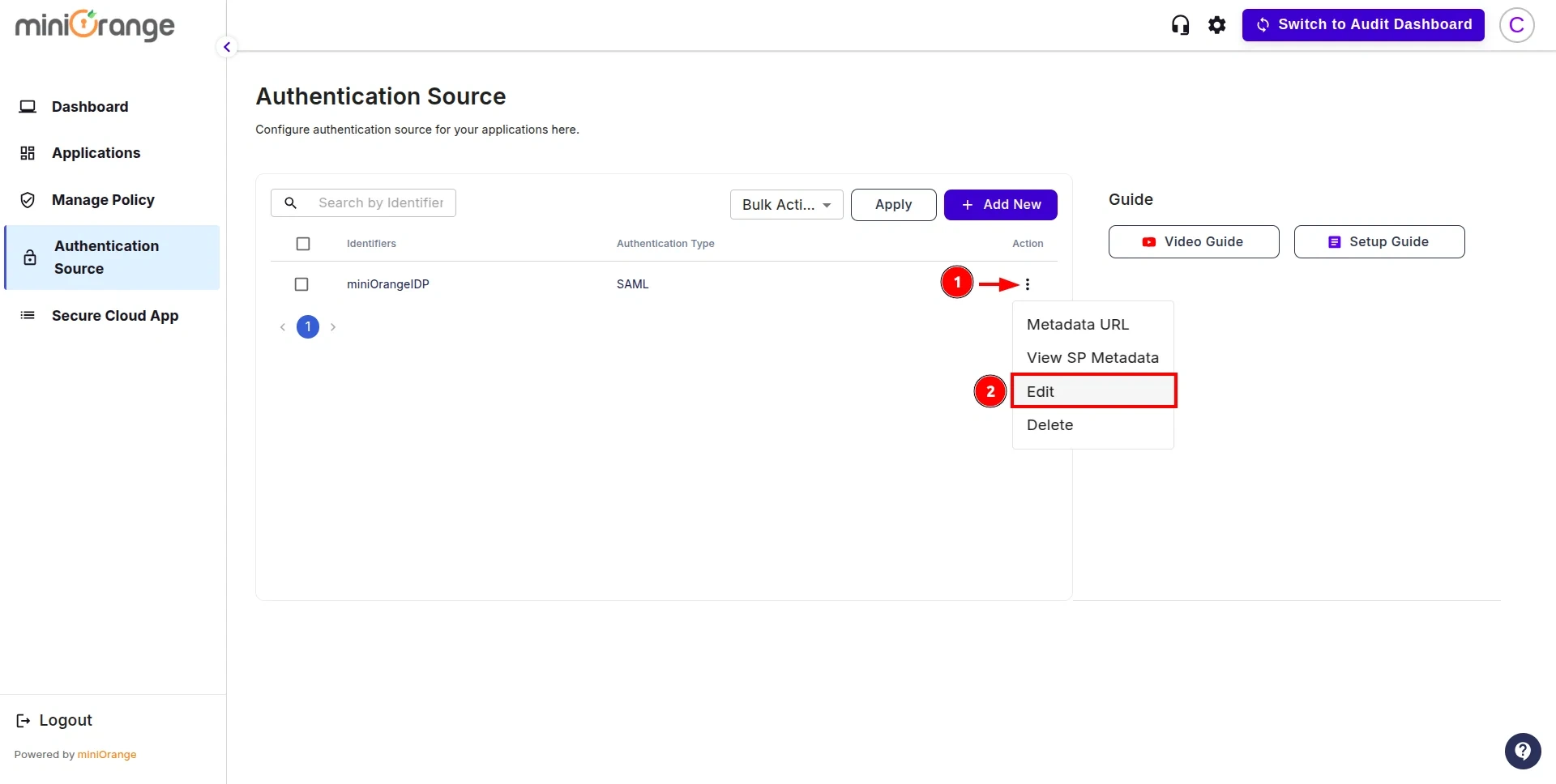Open the help question mark bubble
Screen dimensions: 1556x784
1523,751
